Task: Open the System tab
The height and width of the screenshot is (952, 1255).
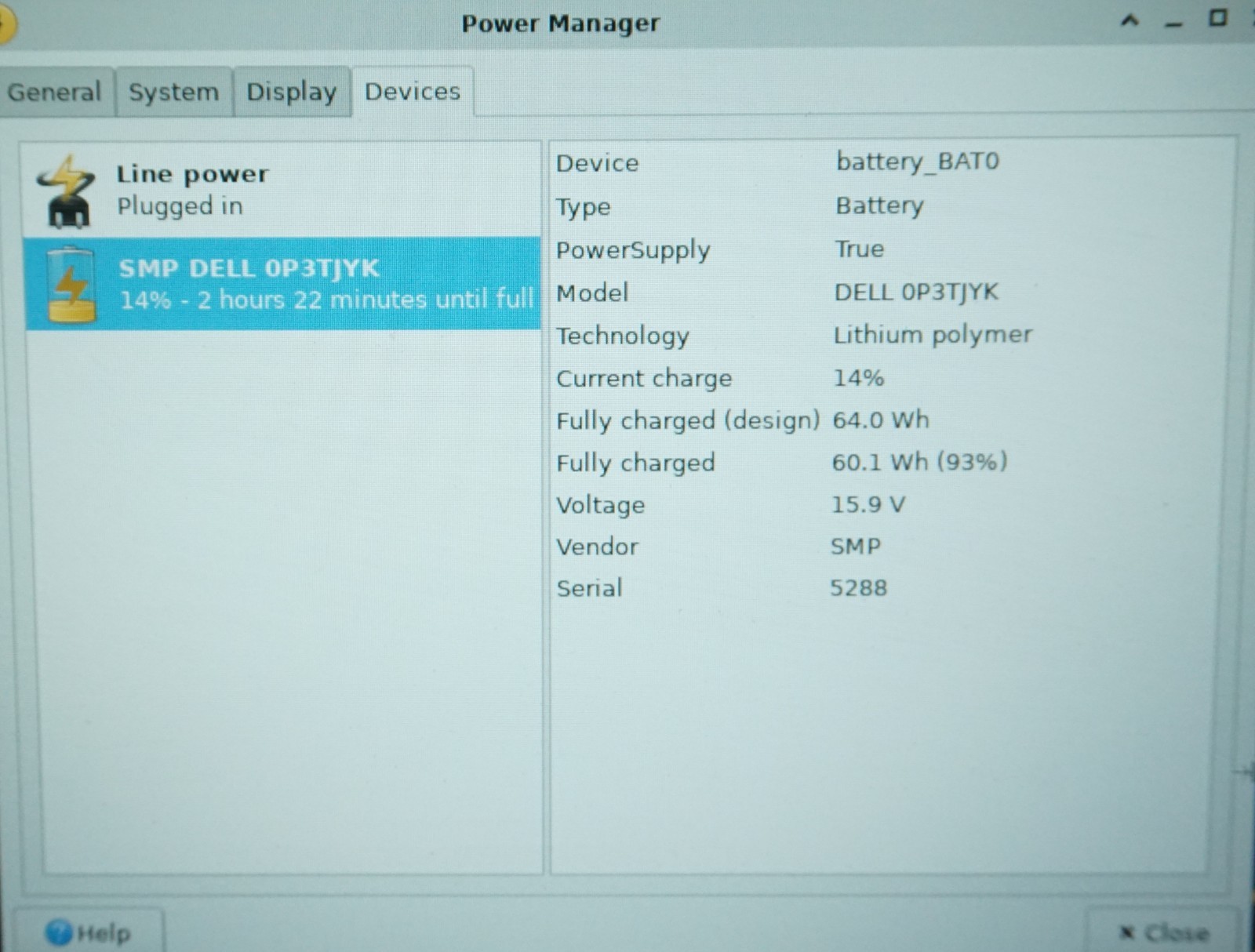Action: point(173,92)
